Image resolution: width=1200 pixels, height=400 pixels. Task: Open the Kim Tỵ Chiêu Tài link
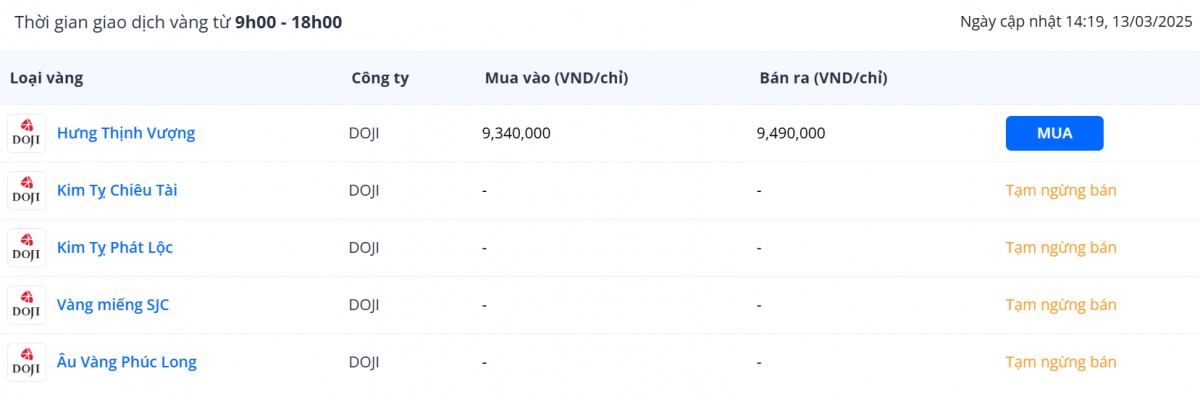pyautogui.click(x=117, y=190)
